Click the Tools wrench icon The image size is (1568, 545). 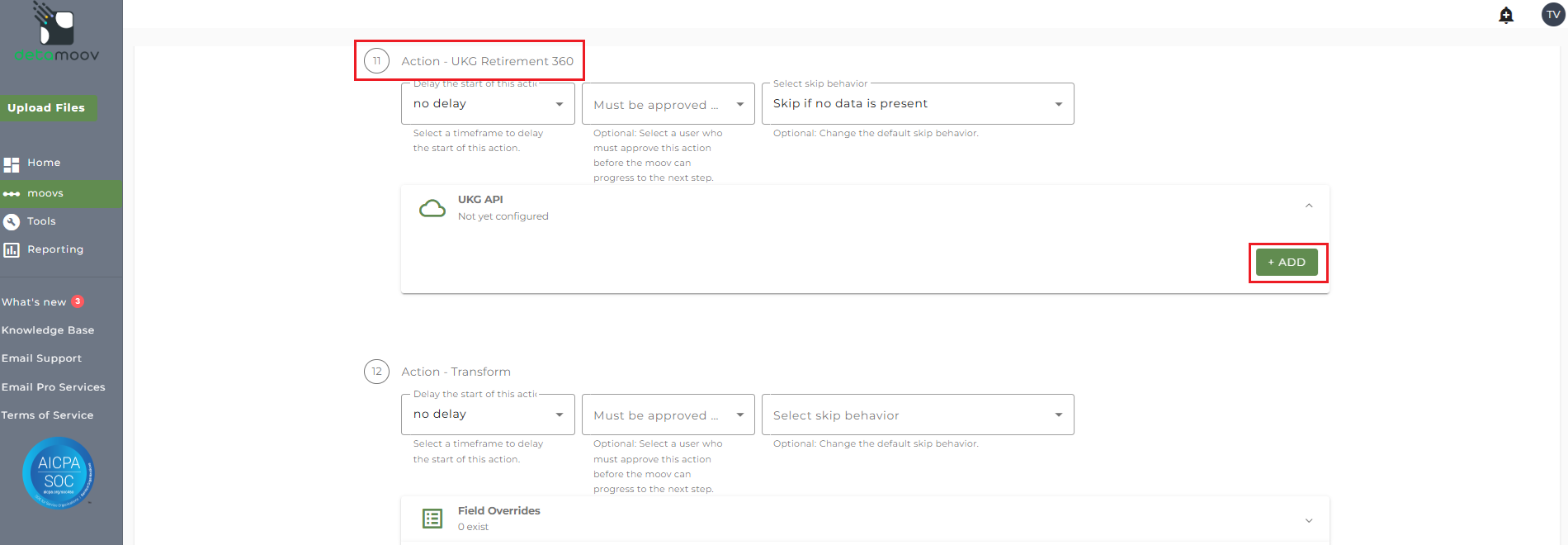pos(12,221)
